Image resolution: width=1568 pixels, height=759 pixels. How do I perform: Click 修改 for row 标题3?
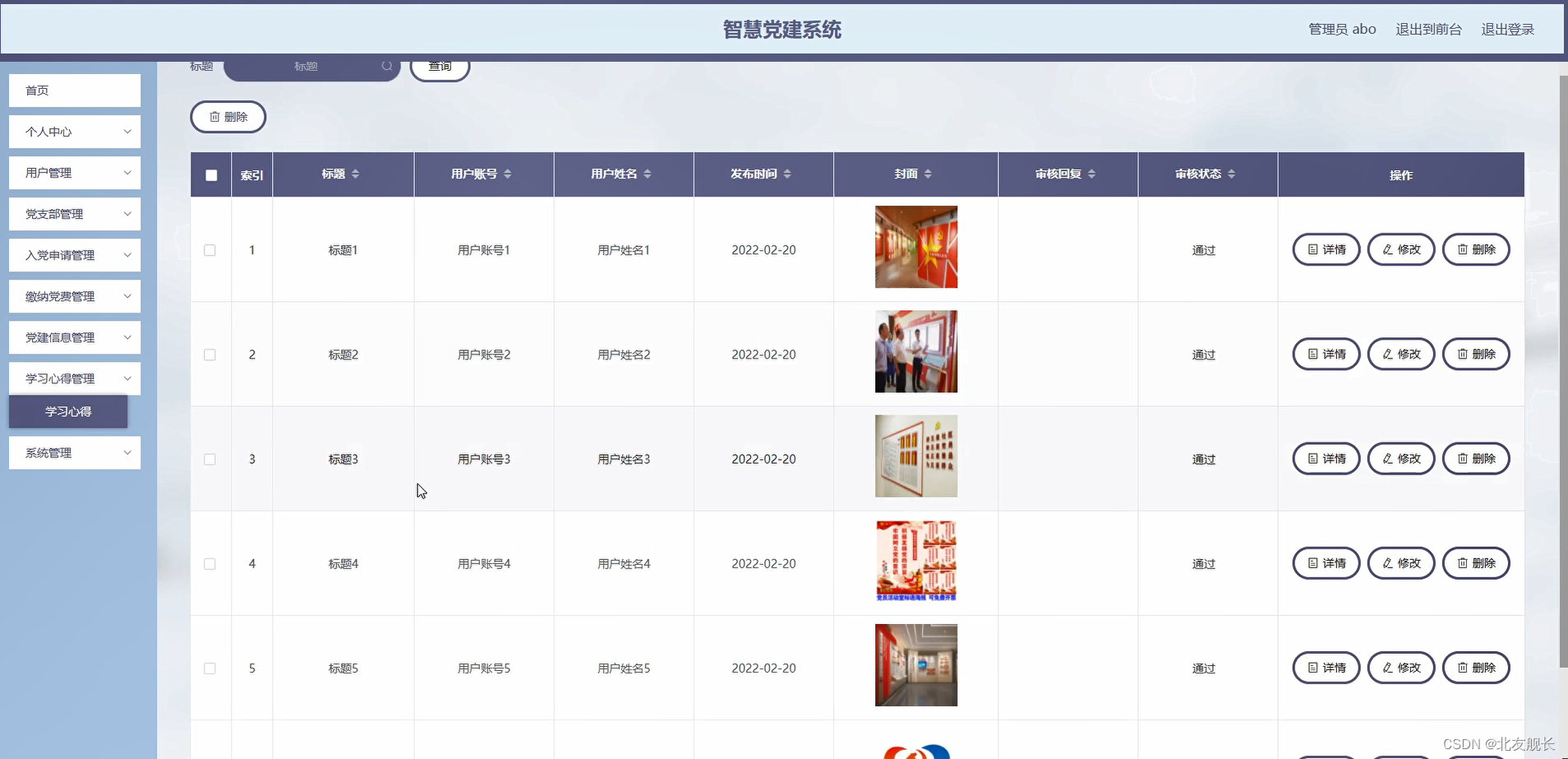point(1401,458)
